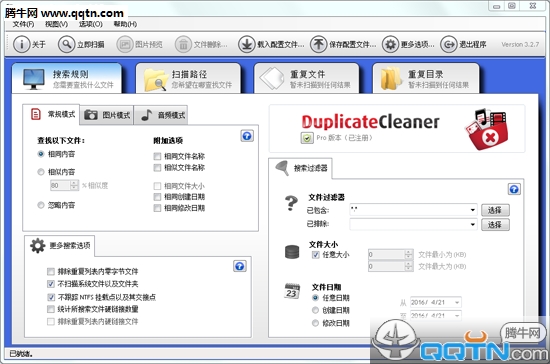Viewport: 550px width, 364px height.
Task: Save profile via 保存配置文件 upload icon
Action: (318, 45)
